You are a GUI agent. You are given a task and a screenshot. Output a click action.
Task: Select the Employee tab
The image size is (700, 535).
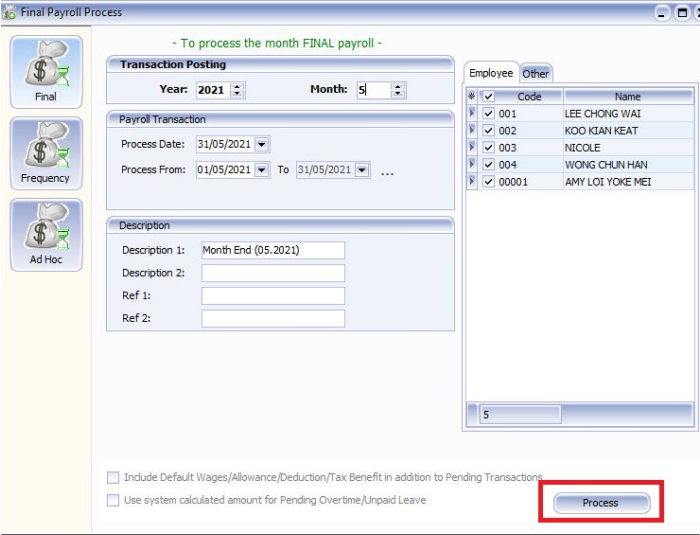tap(490, 73)
